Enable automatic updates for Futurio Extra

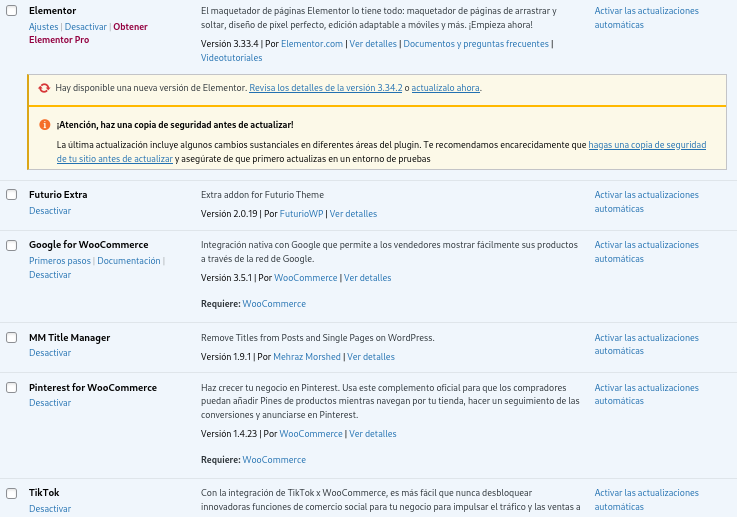(x=646, y=202)
